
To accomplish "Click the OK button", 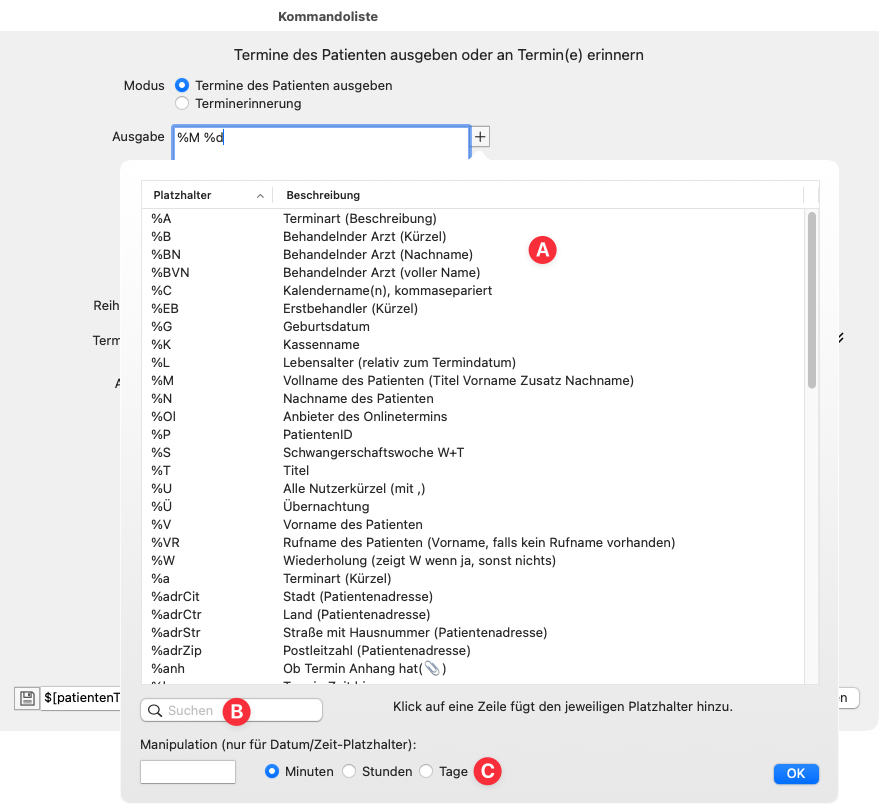I will [x=796, y=774].
